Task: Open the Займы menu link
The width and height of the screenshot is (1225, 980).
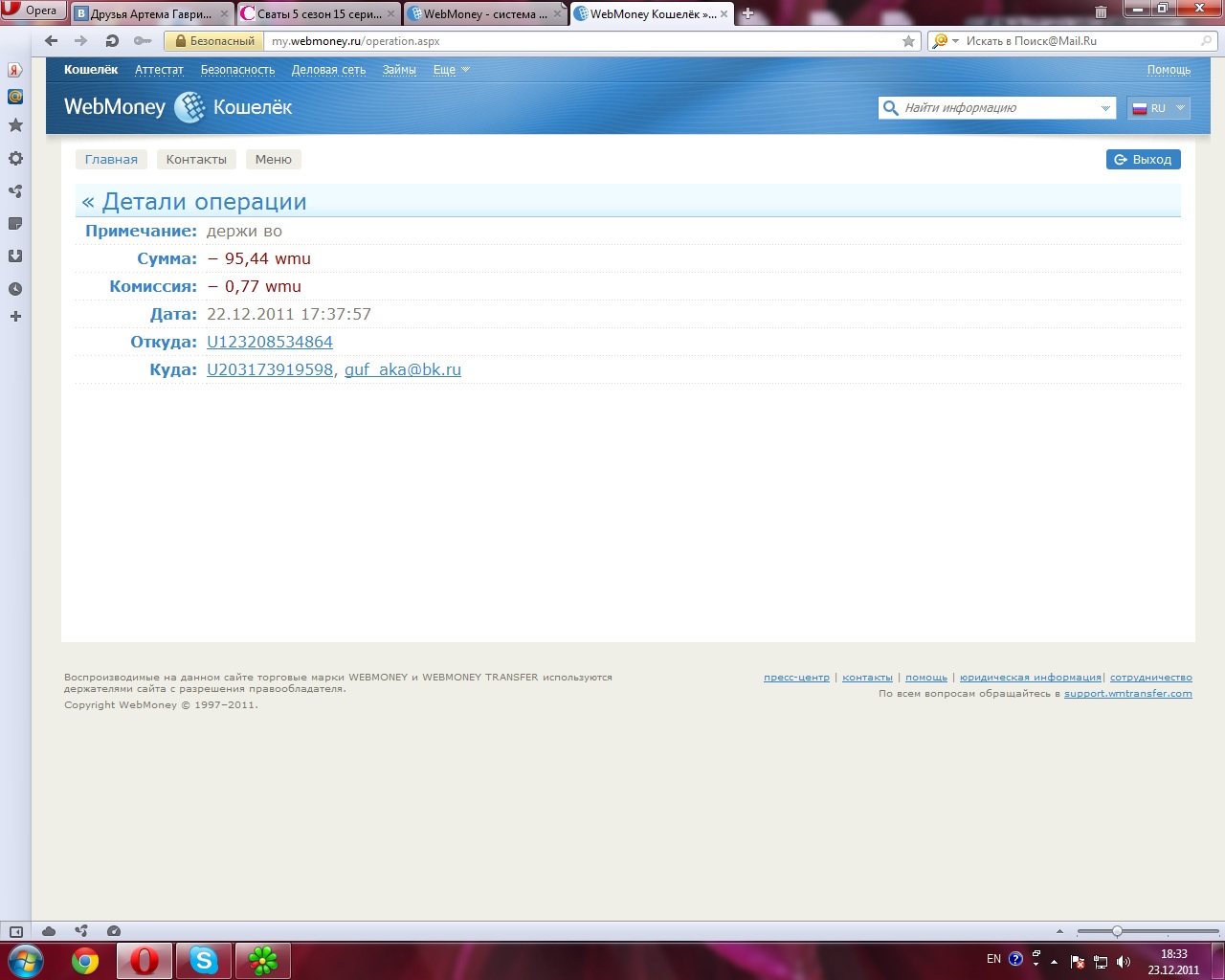Action: coord(399,70)
